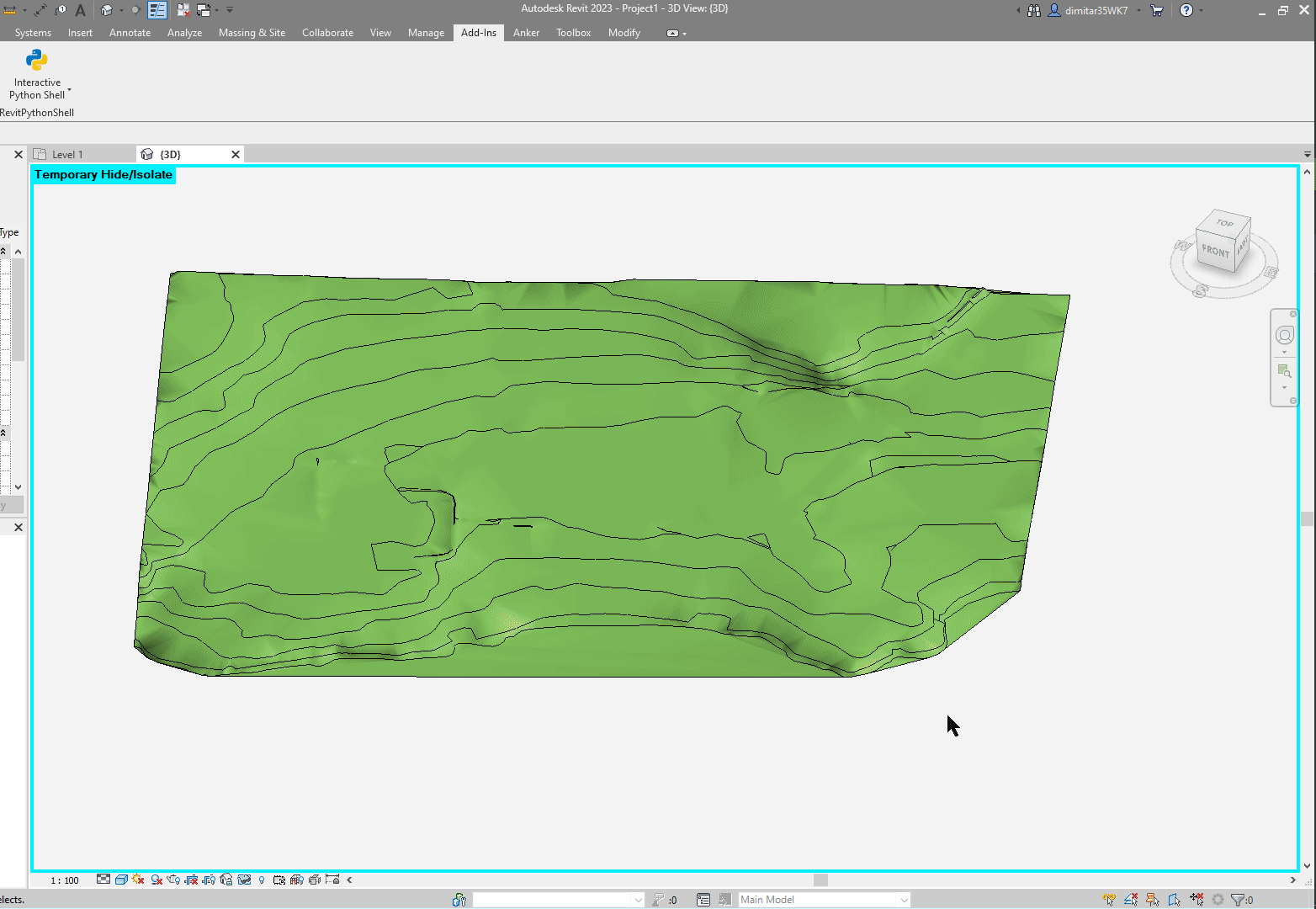
Task: Toggle Reveal Hidden Elements lightbulb
Action: (x=262, y=880)
